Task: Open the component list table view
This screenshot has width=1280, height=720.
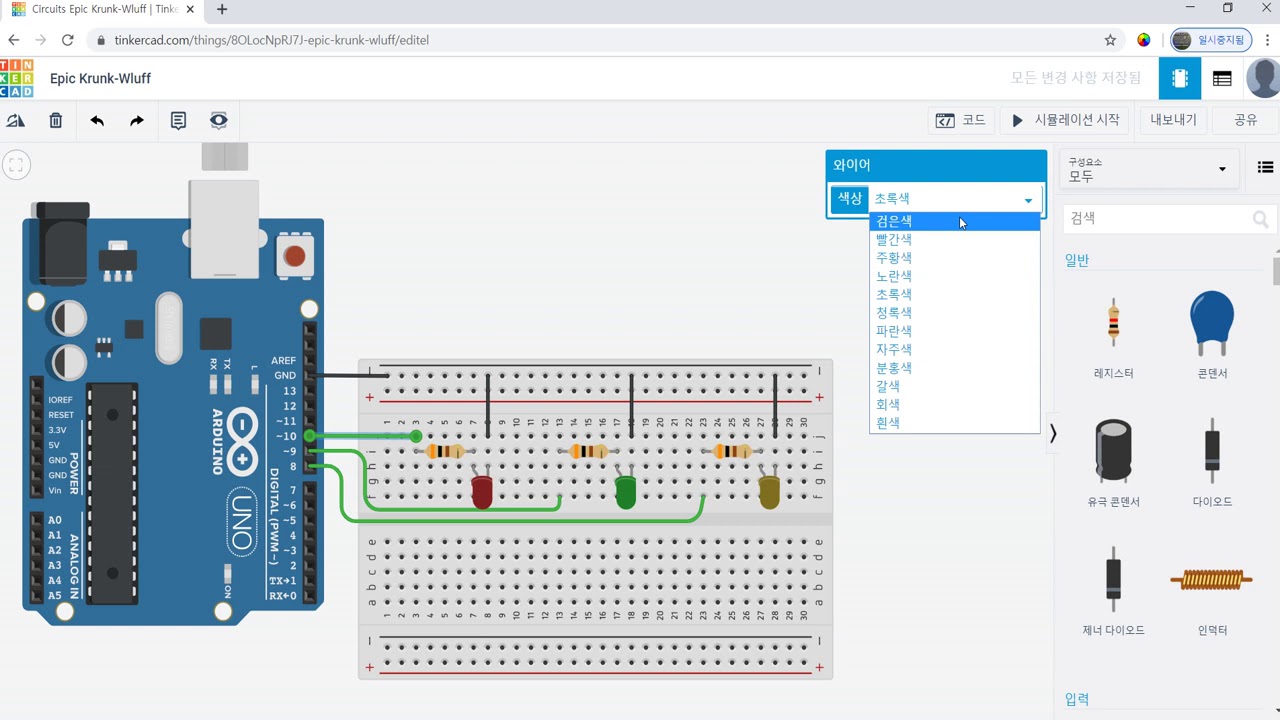Action: [x=1222, y=78]
